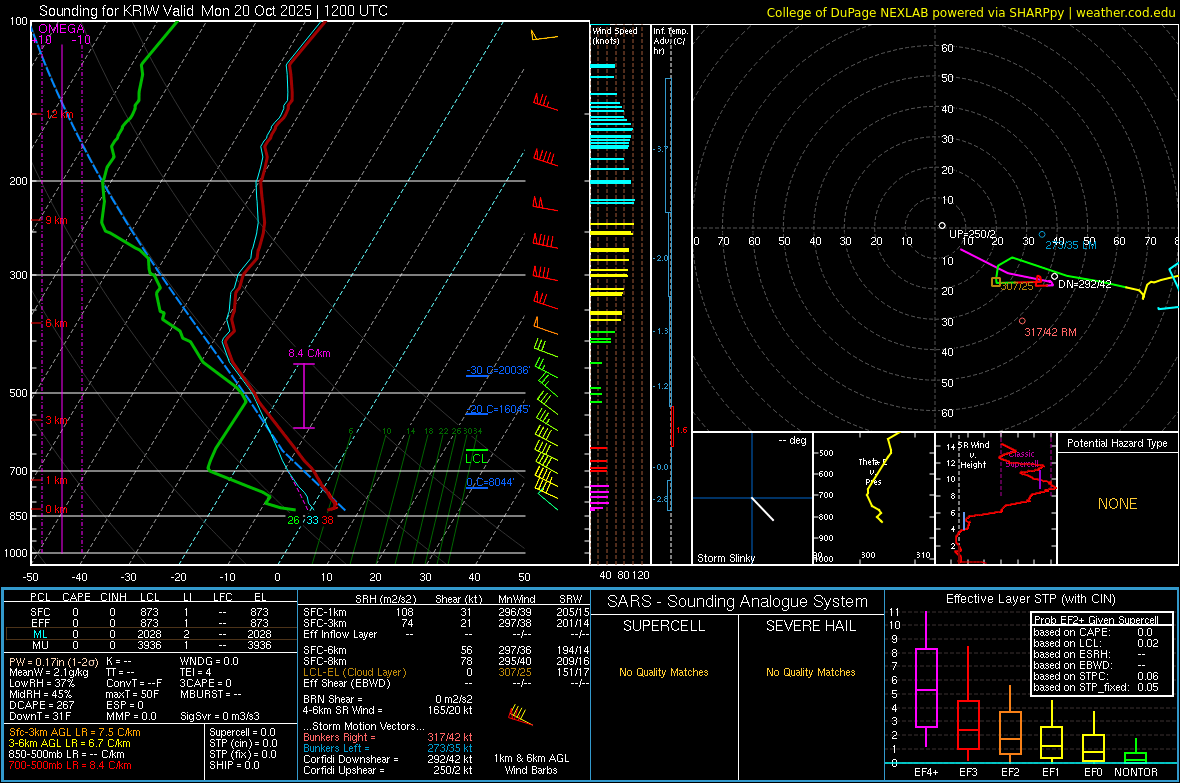The image size is (1180, 783).
Task: Select the highlighted ML parcel row
Action: 149,634
